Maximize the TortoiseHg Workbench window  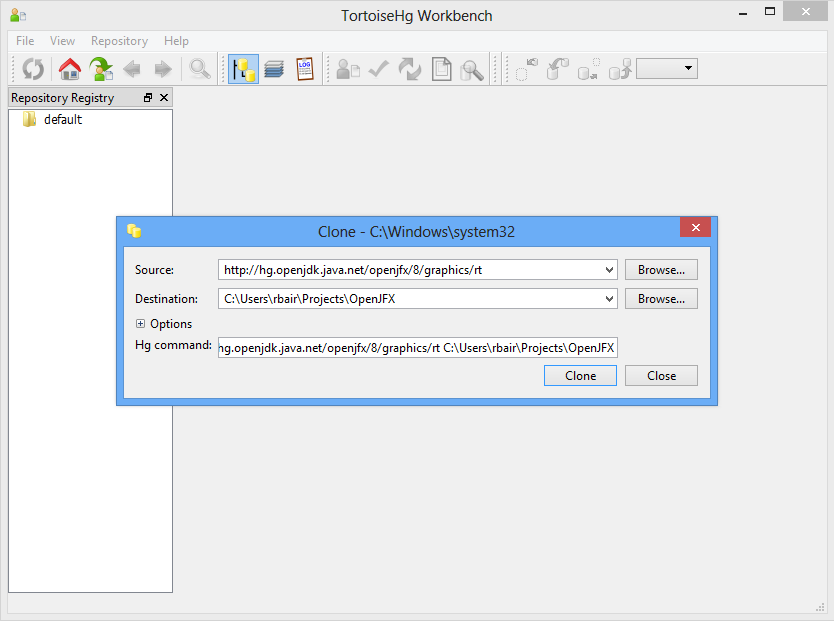pos(770,12)
